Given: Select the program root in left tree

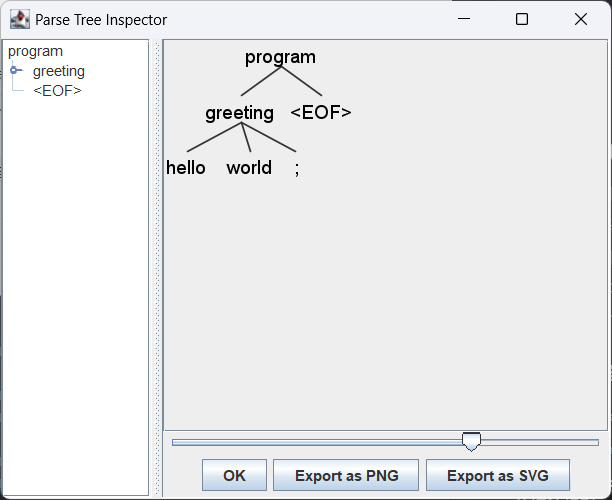Looking at the screenshot, I should [35, 51].
